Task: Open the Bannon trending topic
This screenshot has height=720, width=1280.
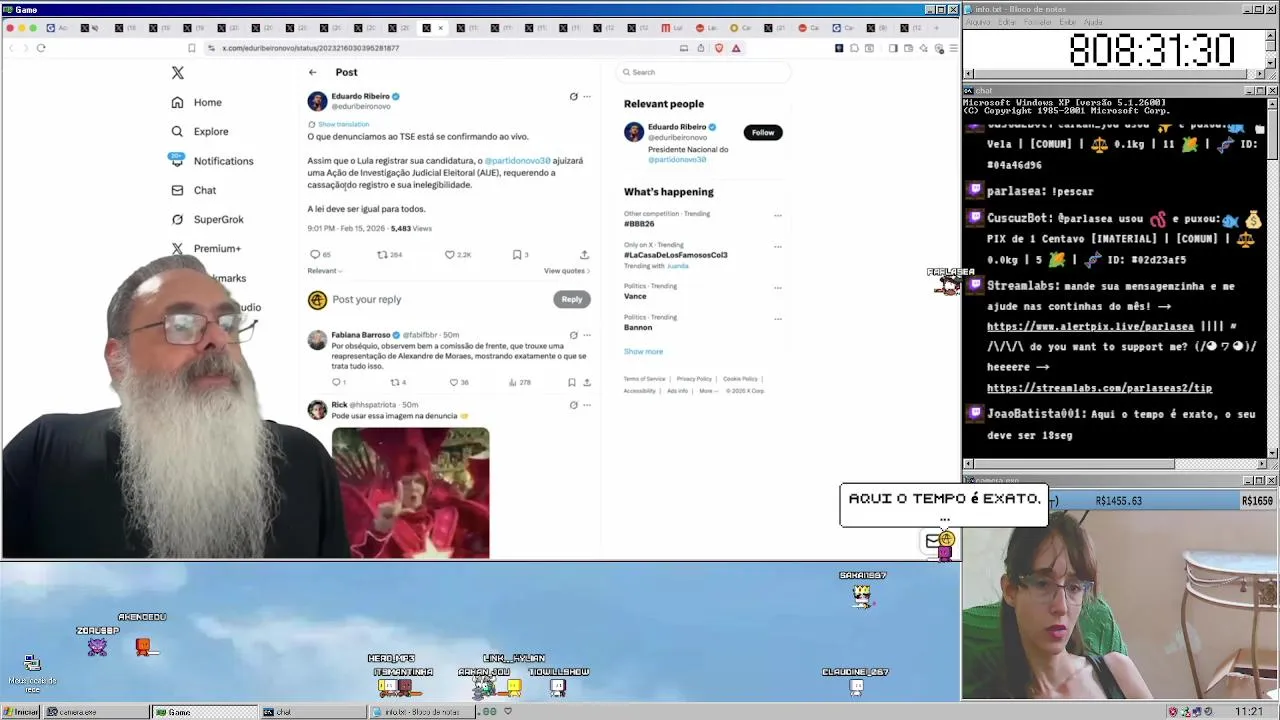Action: (638, 327)
